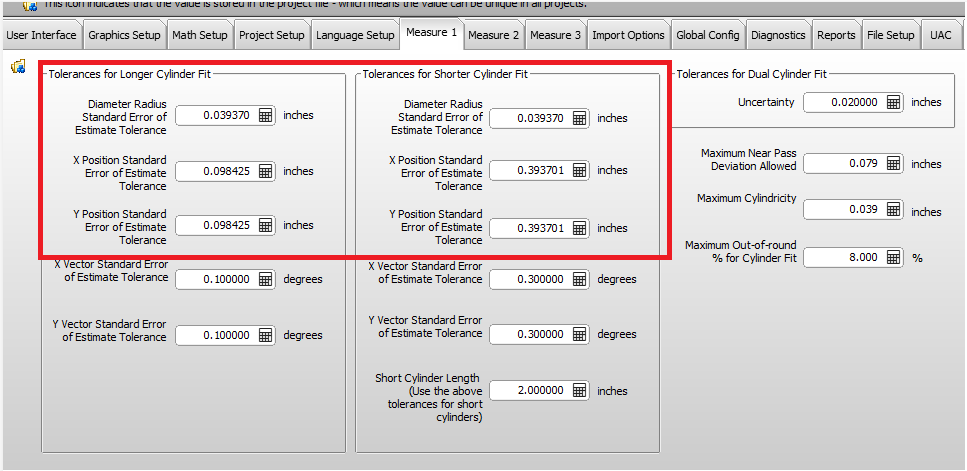The width and height of the screenshot is (967, 471).
Task: Open calculator icon for Maximum Out-of-round percentage
Action: coord(894,257)
